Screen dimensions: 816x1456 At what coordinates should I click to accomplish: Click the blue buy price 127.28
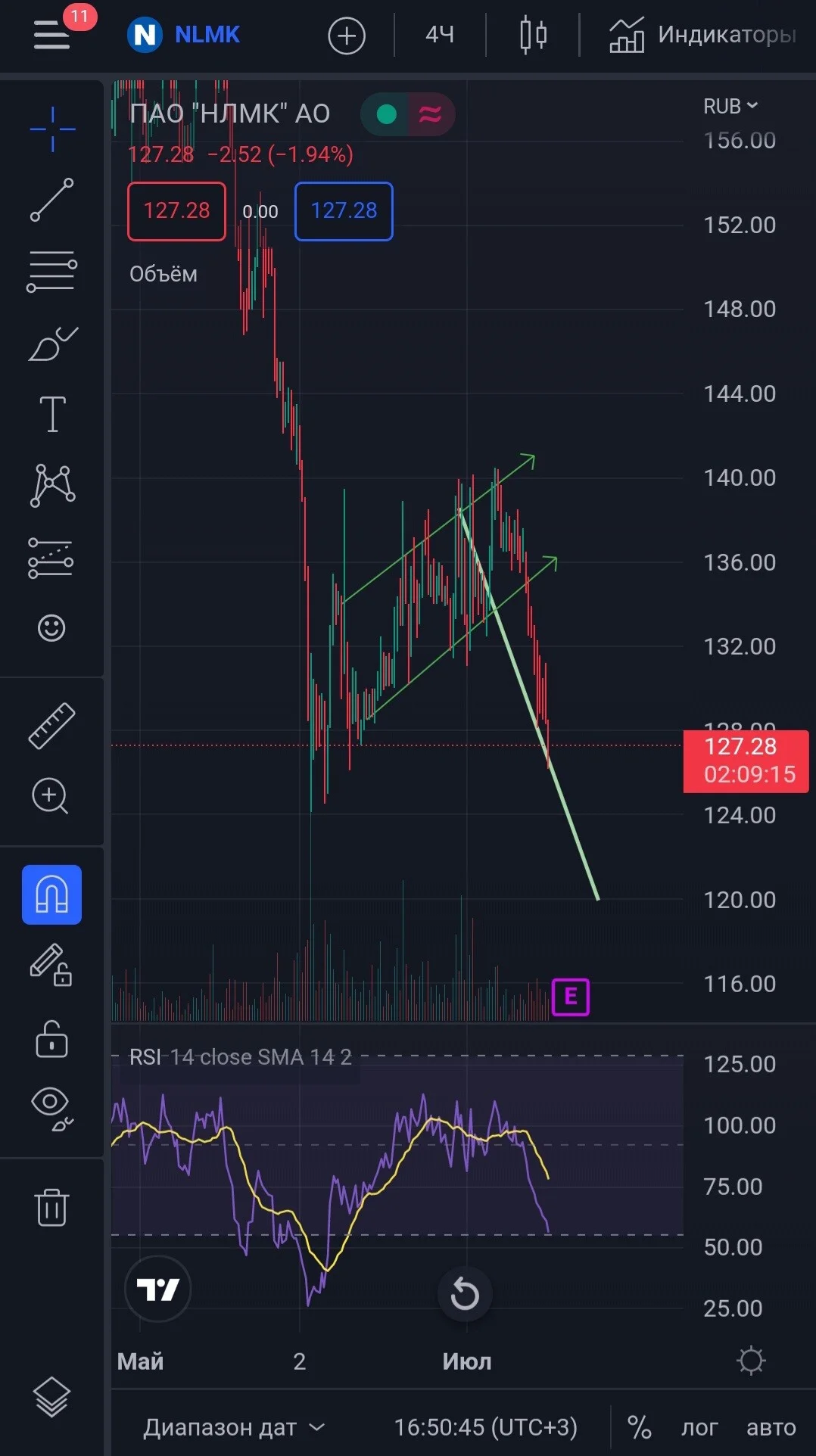pos(344,211)
